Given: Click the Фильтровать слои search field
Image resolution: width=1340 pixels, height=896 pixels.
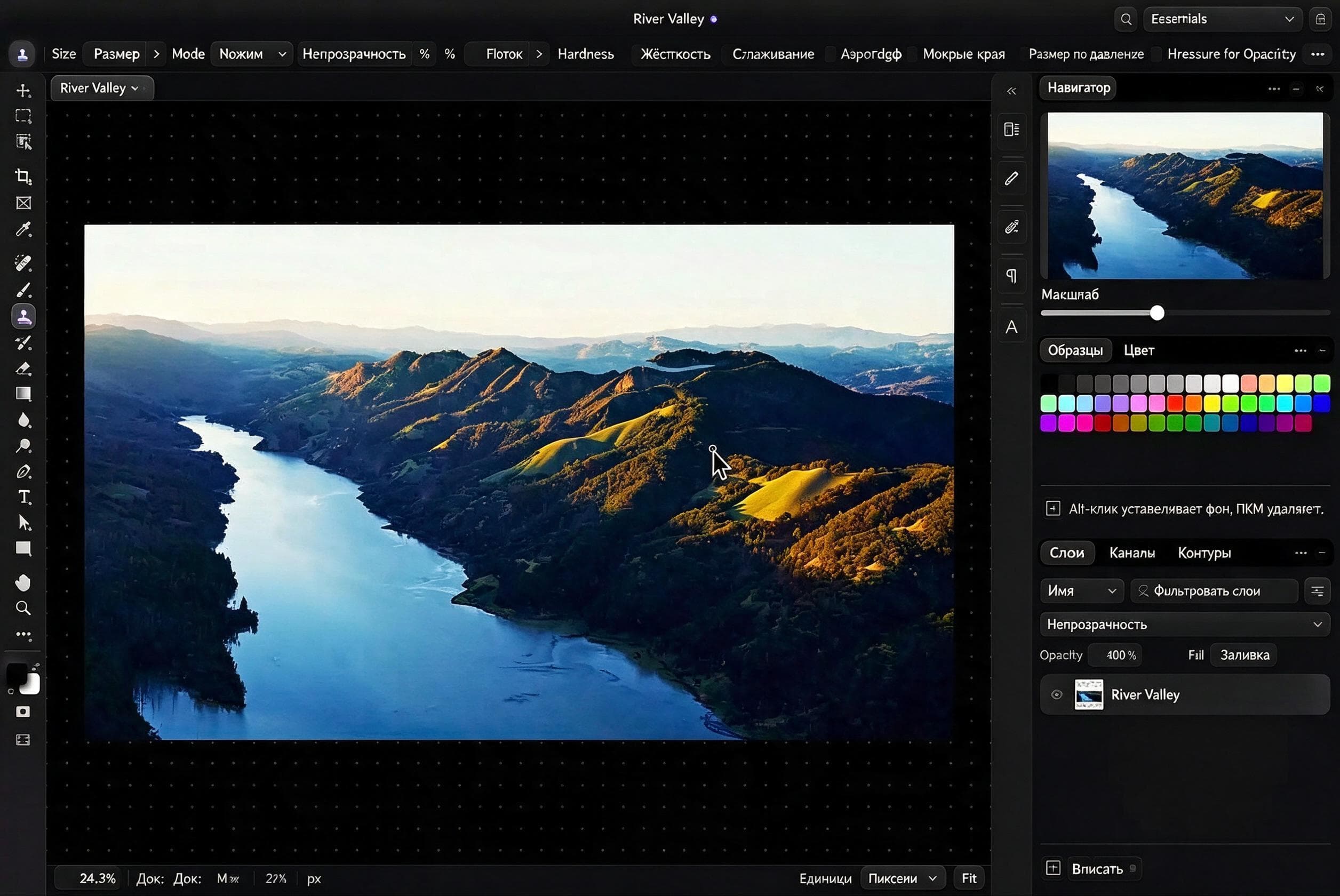Looking at the screenshot, I should coord(1214,591).
